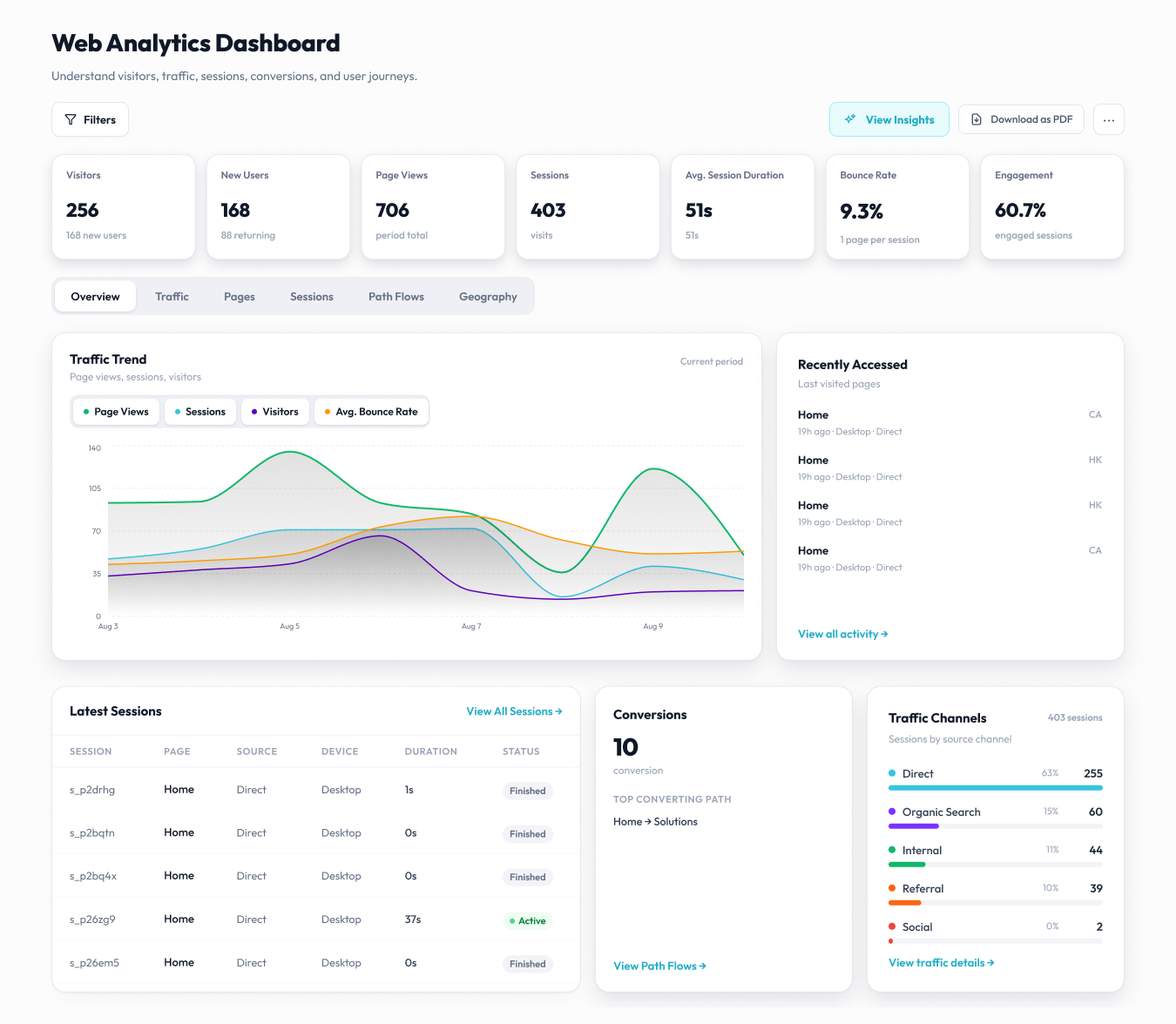Click the 403 sessions label
The height and width of the screenshot is (1024, 1176).
pyautogui.click(x=1075, y=717)
